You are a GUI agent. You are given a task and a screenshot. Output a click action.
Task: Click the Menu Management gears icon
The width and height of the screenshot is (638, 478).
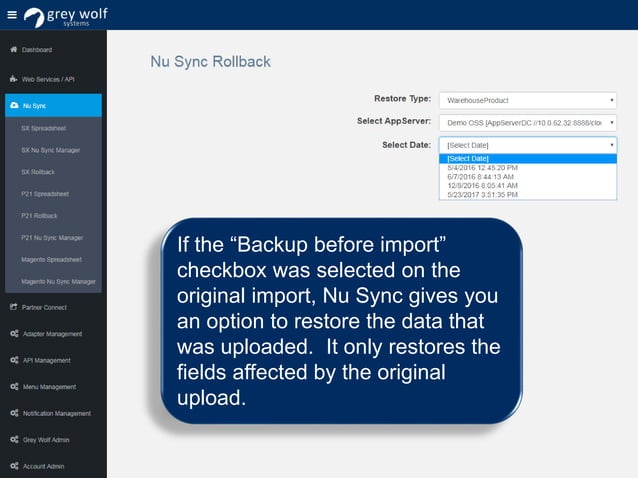point(14,386)
